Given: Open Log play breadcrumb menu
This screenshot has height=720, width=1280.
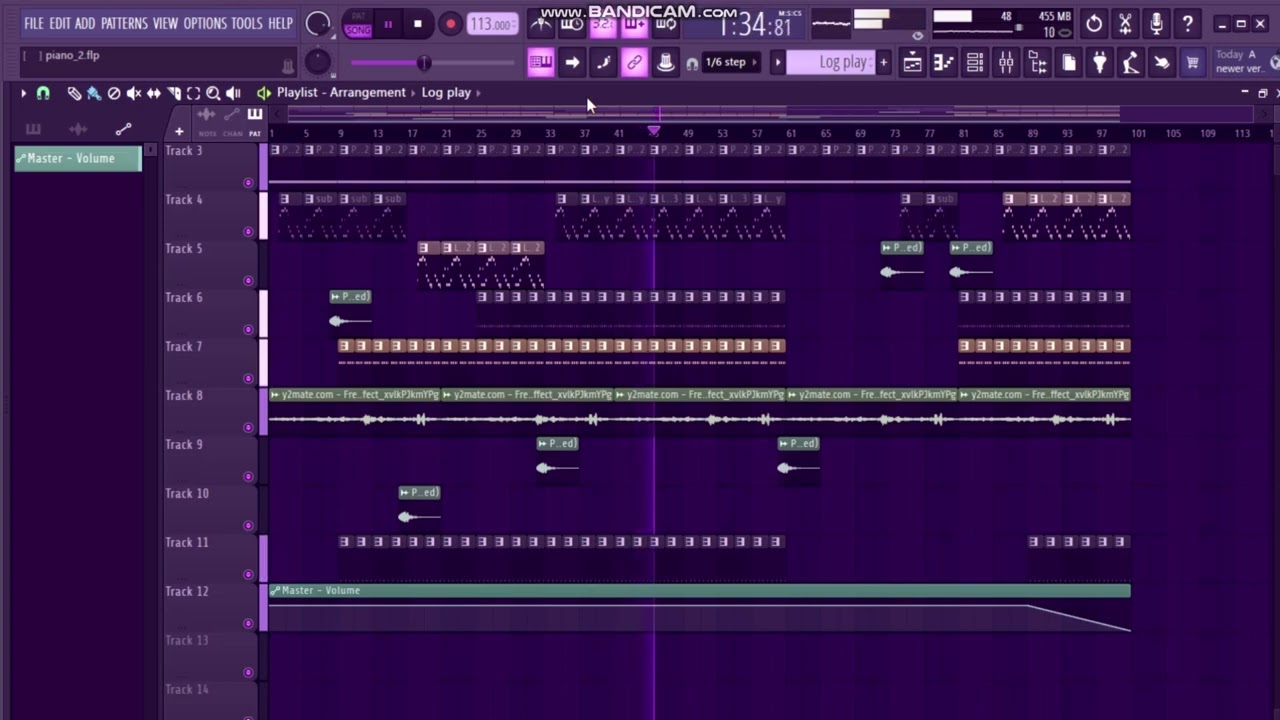Looking at the screenshot, I should pos(446,92).
